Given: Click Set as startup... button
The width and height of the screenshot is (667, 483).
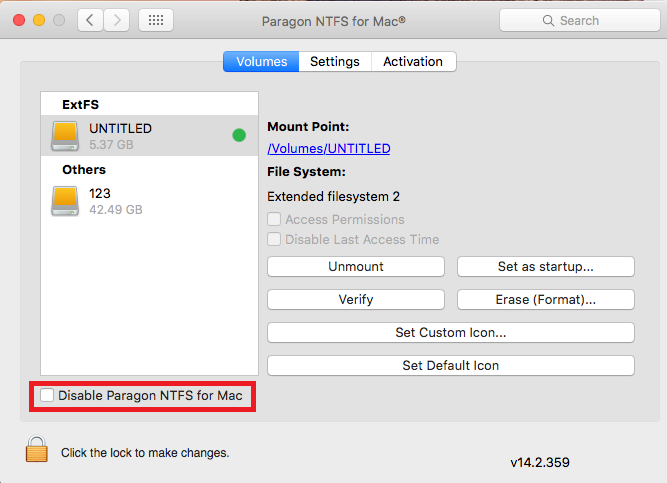Looking at the screenshot, I should pos(546,266).
